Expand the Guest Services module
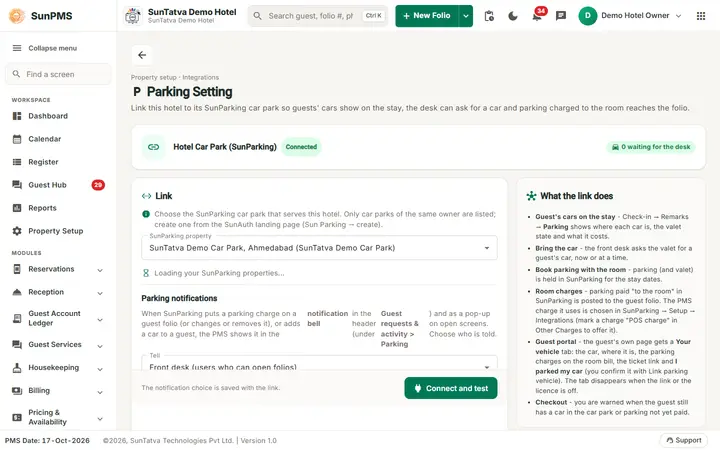Viewport: 720px width, 450px height. [x=100, y=346]
